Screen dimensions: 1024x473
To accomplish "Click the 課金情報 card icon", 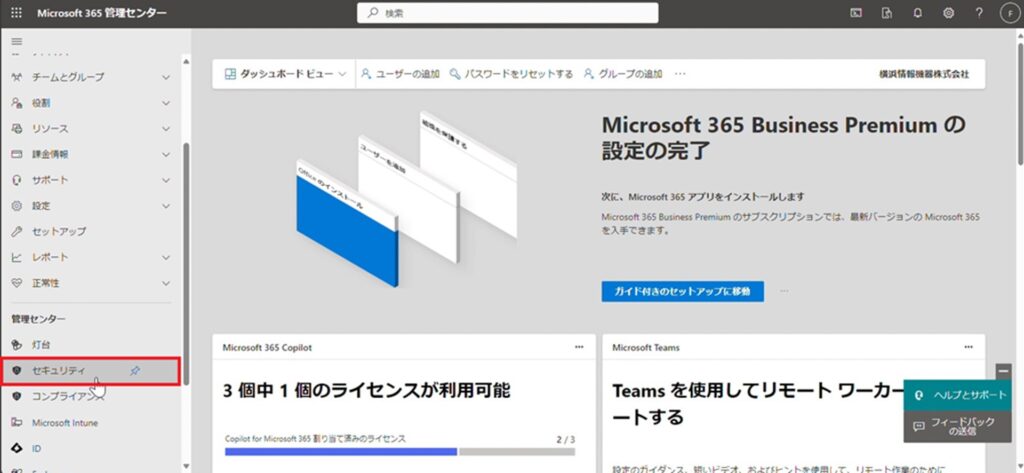I will [17, 154].
